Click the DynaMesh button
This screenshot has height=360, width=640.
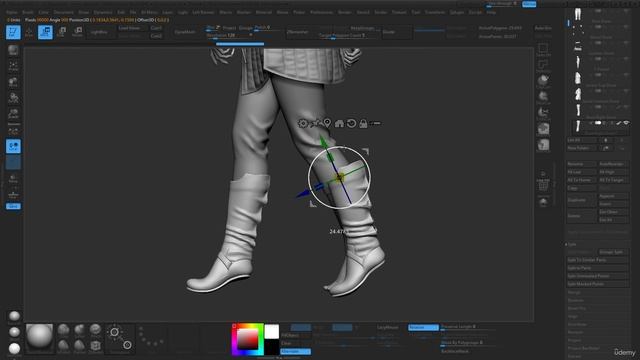pos(184,32)
